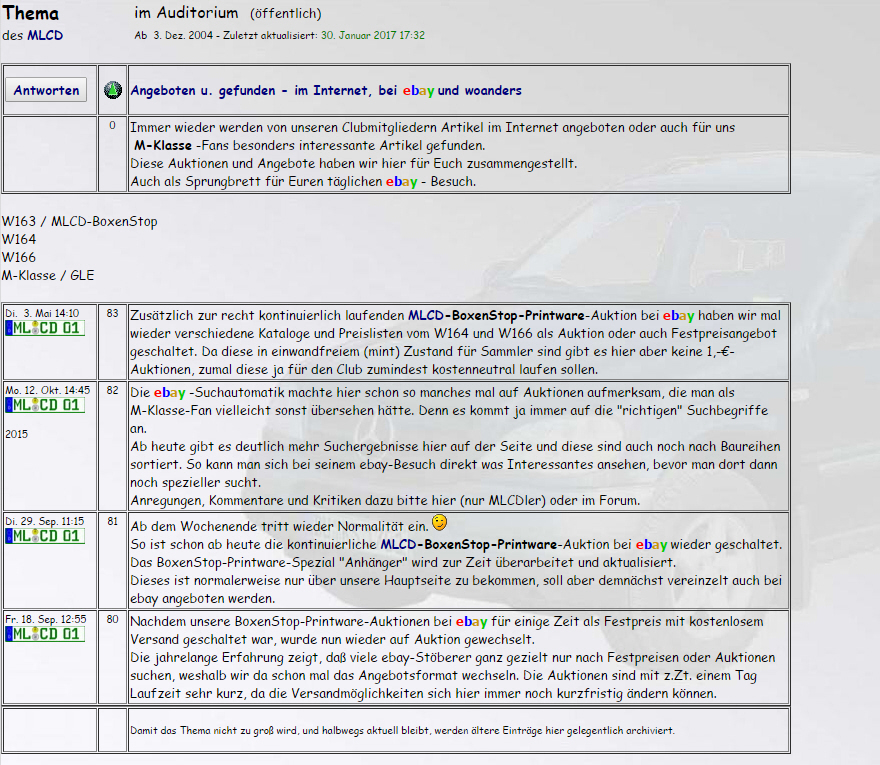This screenshot has width=880, height=765.
Task: Select 'W163 / MLCD-BoxenStop' in the model list
Action: coord(80,222)
